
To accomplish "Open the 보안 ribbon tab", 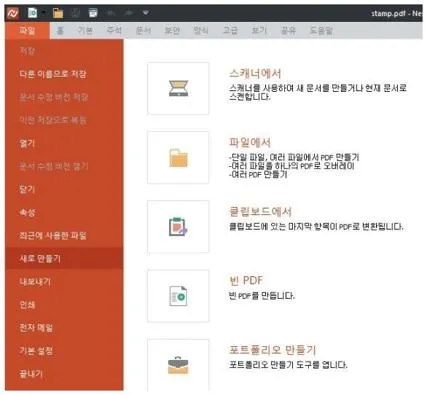I will (x=172, y=31).
